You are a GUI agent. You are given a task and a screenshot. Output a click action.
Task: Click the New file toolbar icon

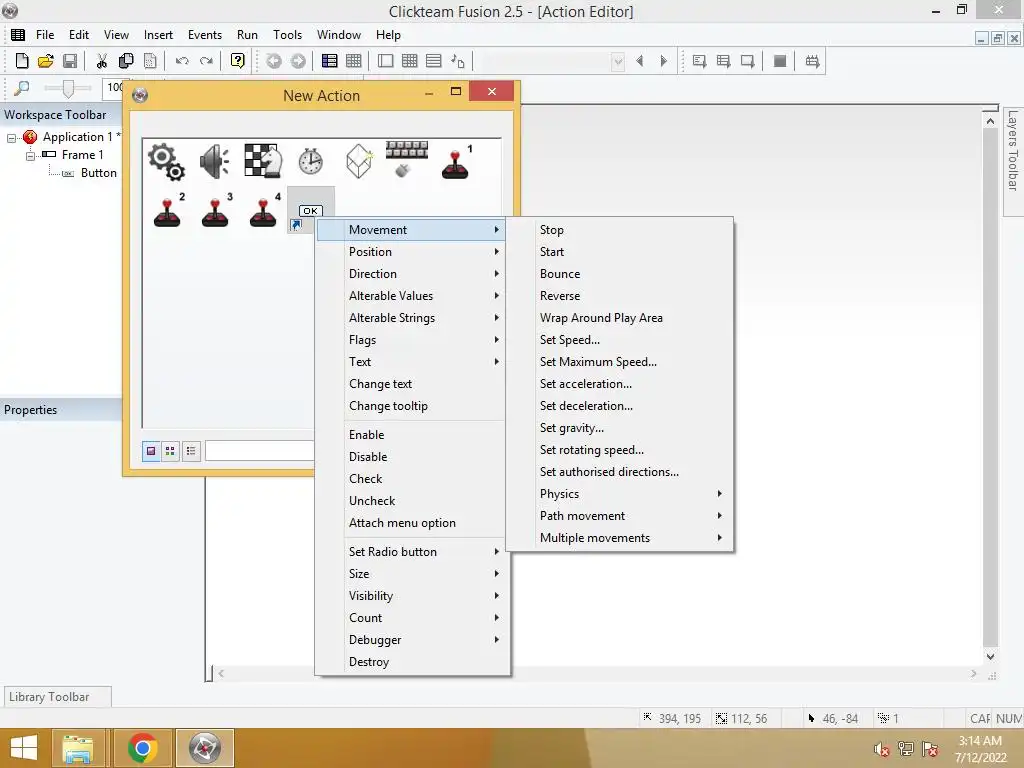[22, 61]
